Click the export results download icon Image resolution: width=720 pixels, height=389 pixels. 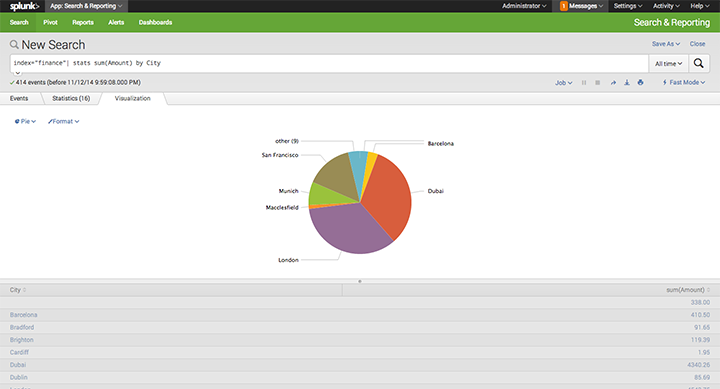point(626,83)
